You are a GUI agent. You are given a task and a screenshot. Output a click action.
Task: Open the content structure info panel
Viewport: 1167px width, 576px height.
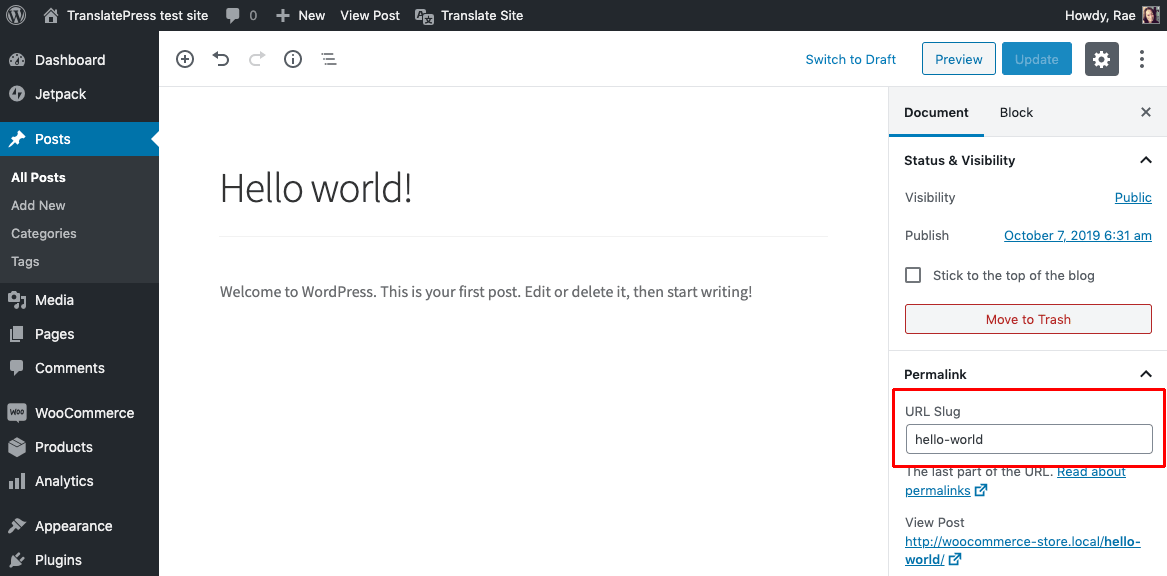tap(293, 59)
